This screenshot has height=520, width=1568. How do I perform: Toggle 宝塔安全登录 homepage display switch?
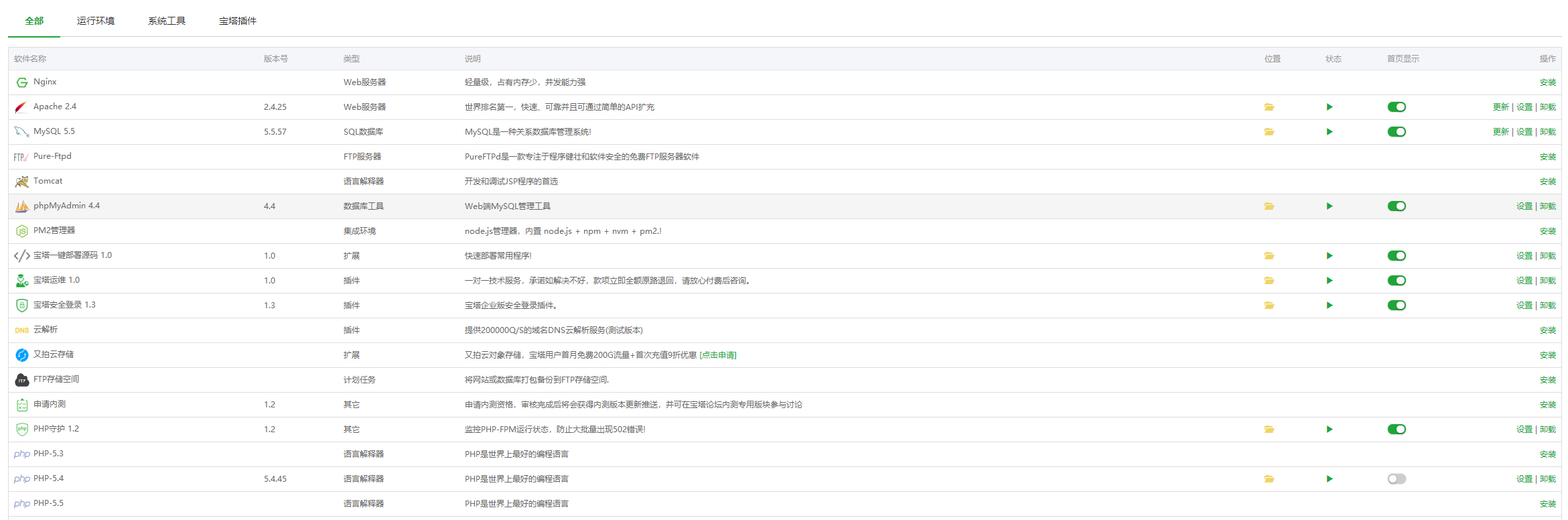tap(1397, 306)
